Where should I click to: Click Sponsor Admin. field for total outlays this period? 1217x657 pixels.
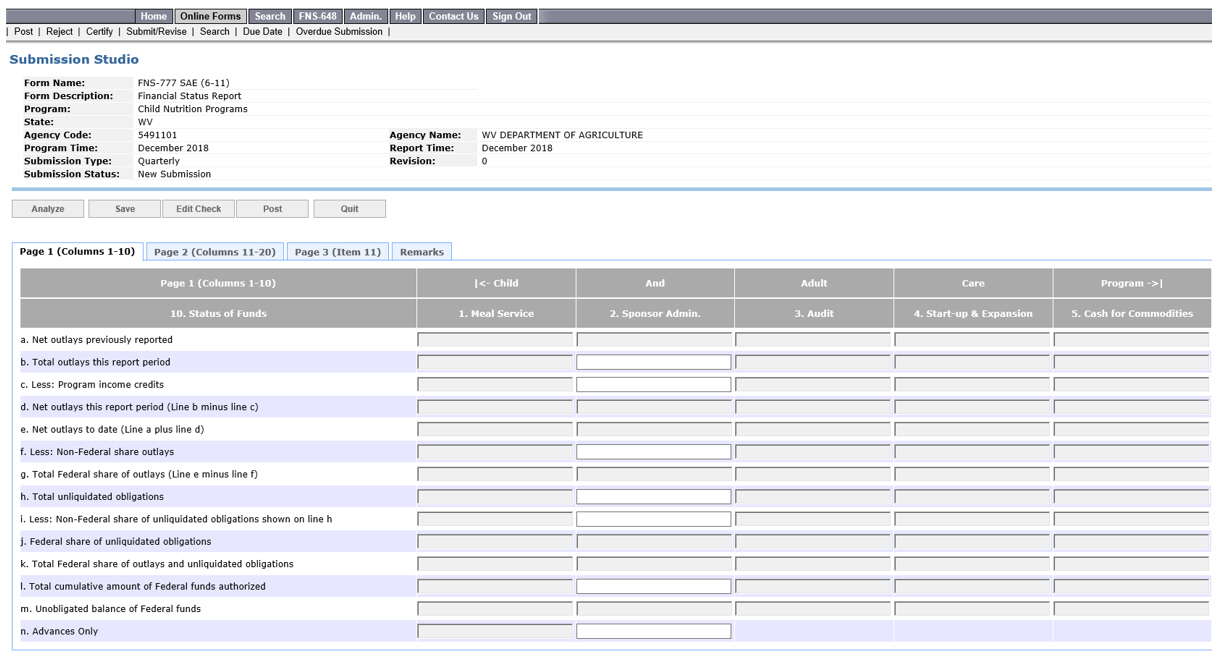pyautogui.click(x=653, y=362)
